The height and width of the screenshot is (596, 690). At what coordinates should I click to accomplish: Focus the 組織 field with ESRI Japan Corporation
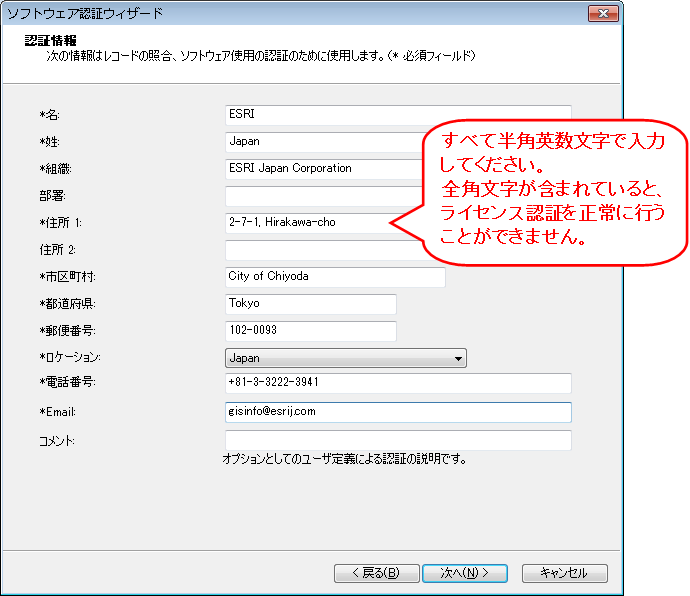(x=324, y=169)
